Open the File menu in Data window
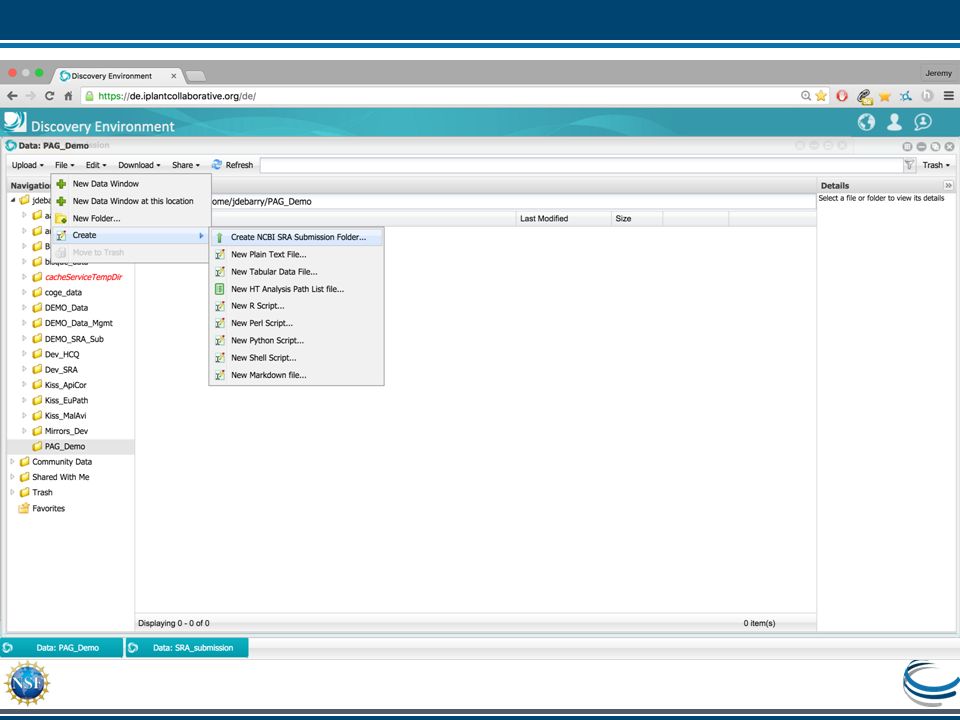960x720 pixels. 64,165
